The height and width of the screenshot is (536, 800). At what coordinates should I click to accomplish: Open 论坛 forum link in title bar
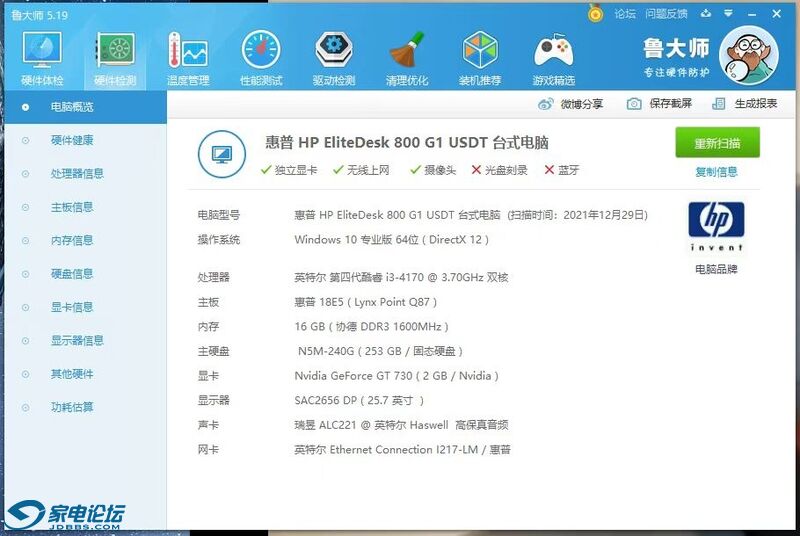tap(624, 14)
